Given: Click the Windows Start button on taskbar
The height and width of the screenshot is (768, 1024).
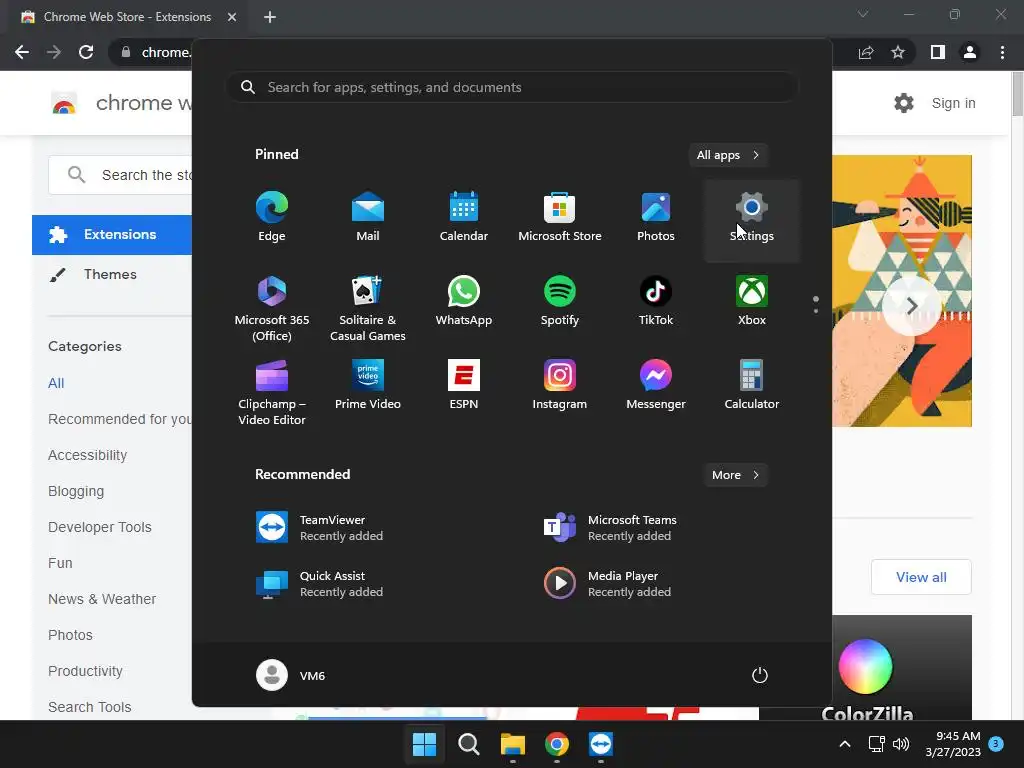Looking at the screenshot, I should point(424,744).
